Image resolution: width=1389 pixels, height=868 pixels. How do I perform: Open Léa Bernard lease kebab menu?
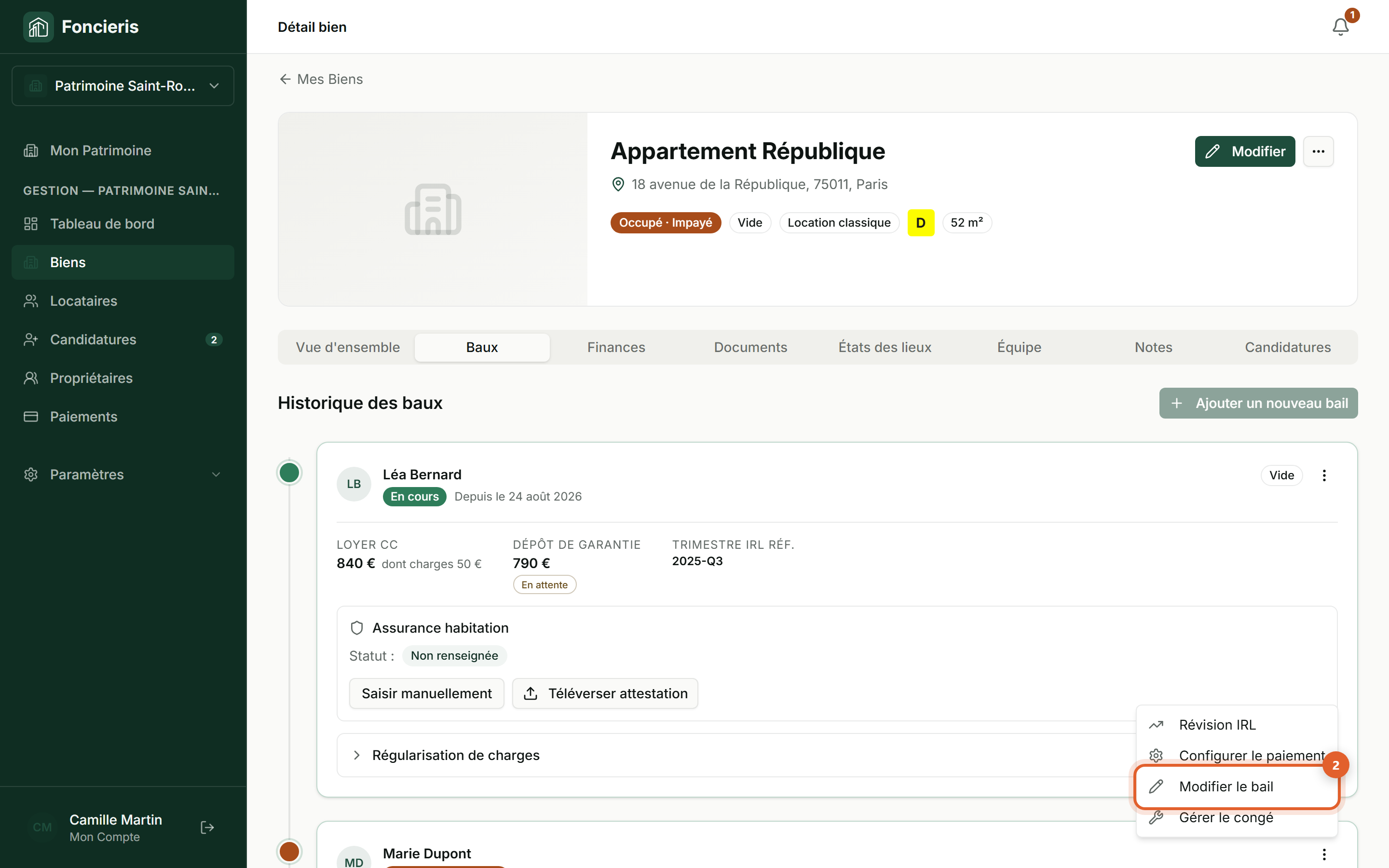[x=1324, y=475]
